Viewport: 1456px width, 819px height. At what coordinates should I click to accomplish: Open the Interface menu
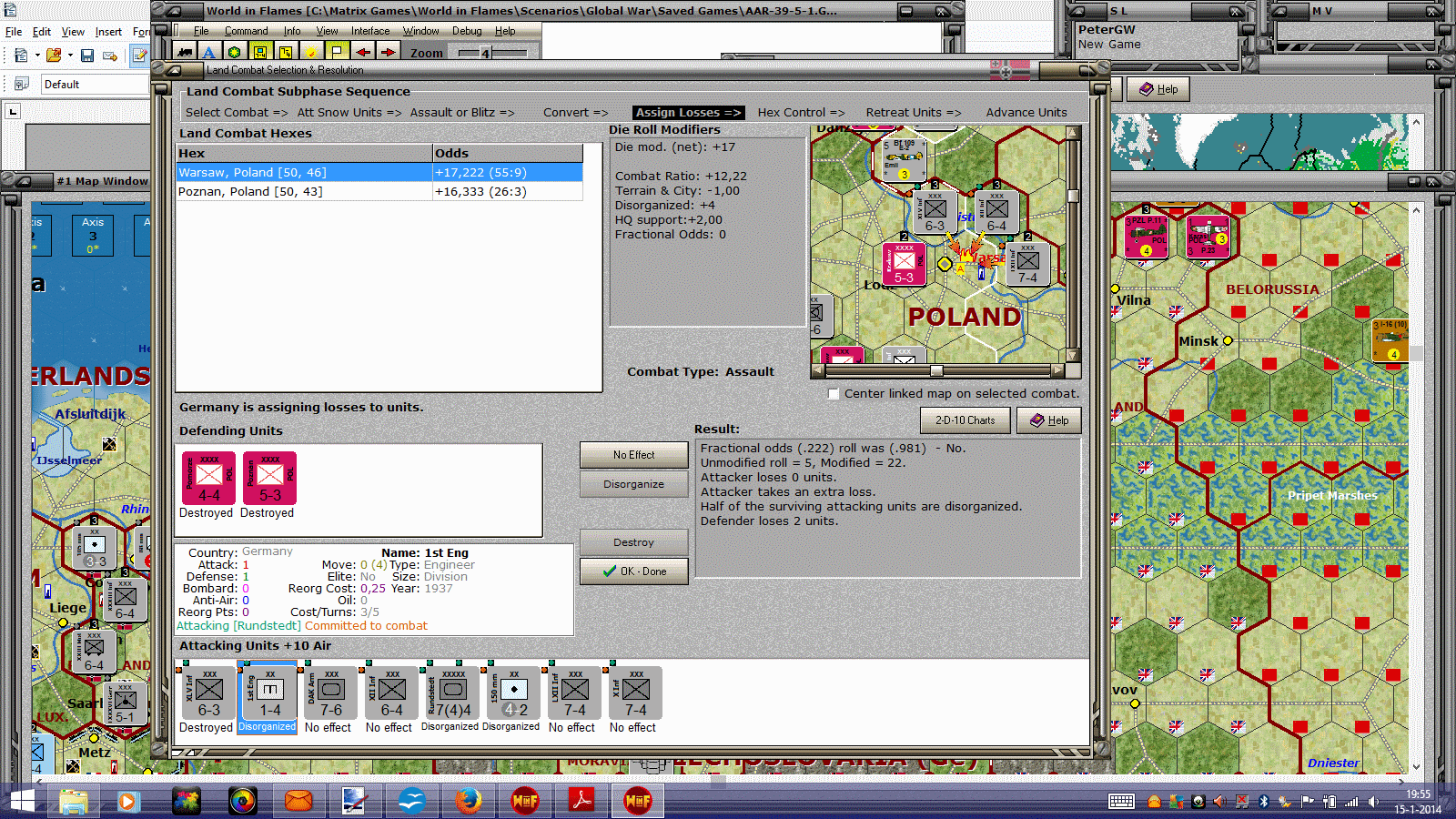(x=370, y=31)
